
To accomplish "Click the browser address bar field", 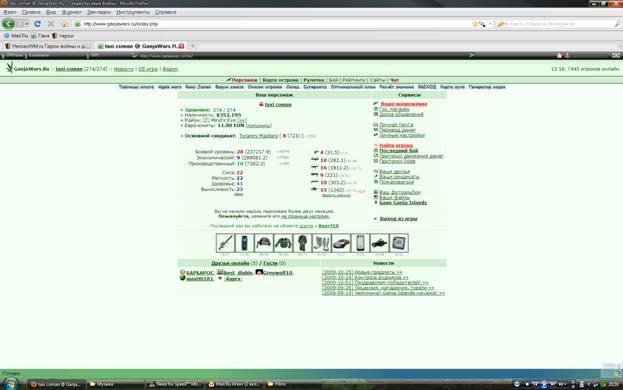I will tap(274, 24).
